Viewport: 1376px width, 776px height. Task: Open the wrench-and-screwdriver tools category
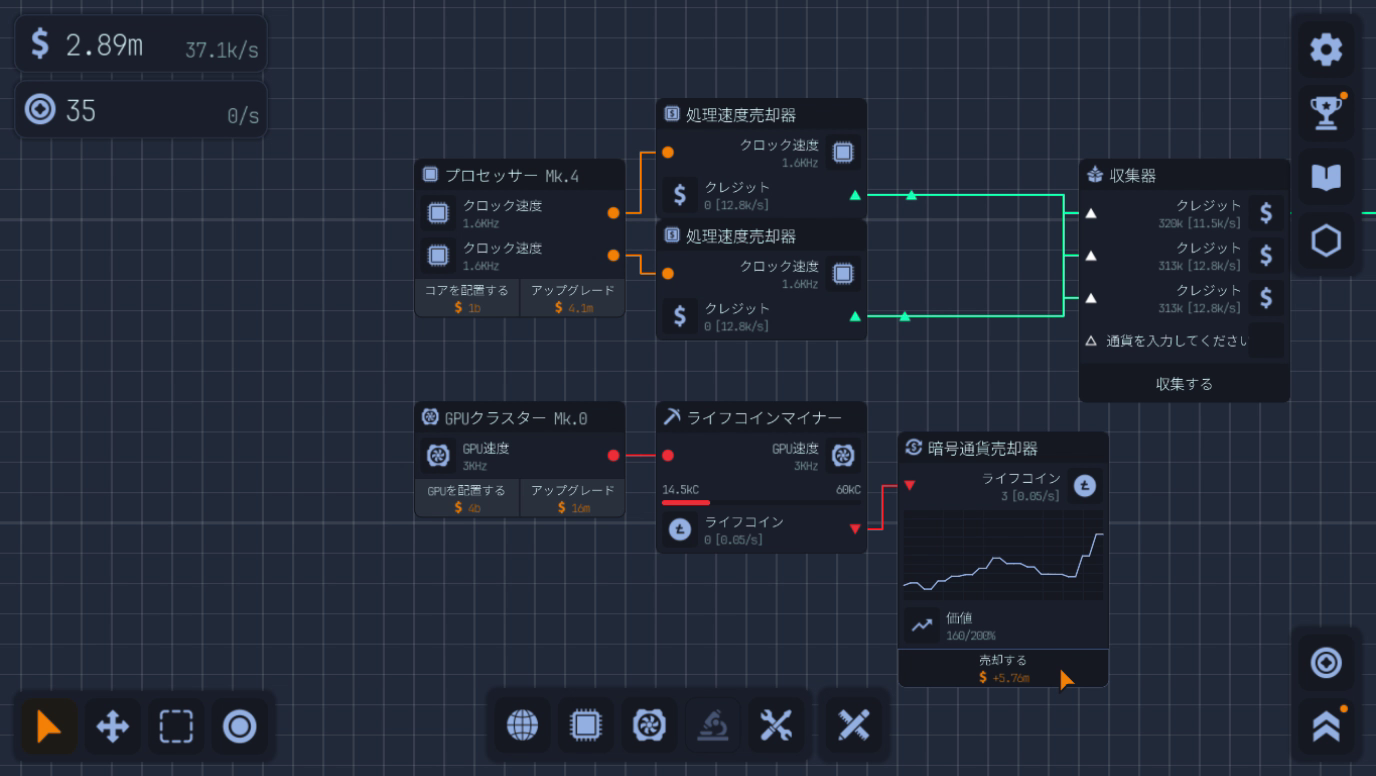[778, 726]
